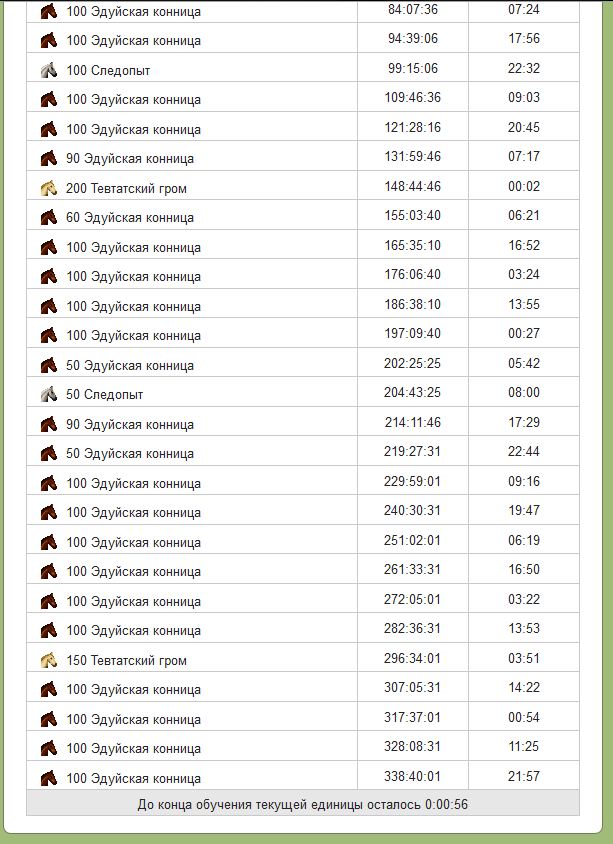Click the duration value 99:15:06
The width and height of the screenshot is (613, 844).
click(x=413, y=68)
